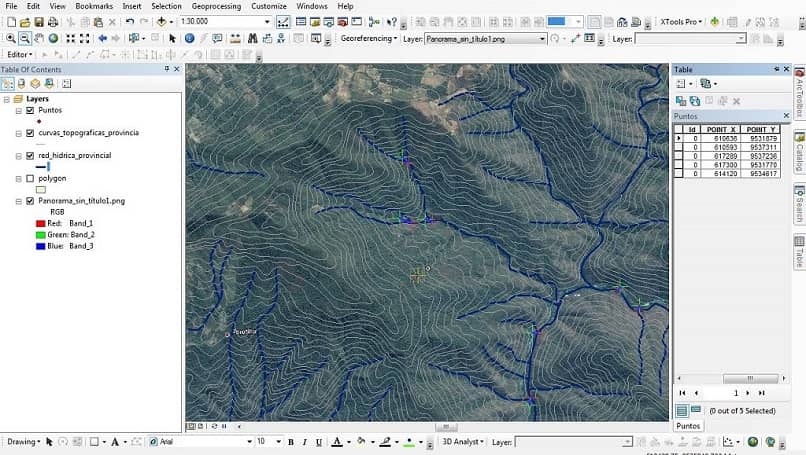Create a new map document
This screenshot has width=806, height=455.
pos(11,22)
